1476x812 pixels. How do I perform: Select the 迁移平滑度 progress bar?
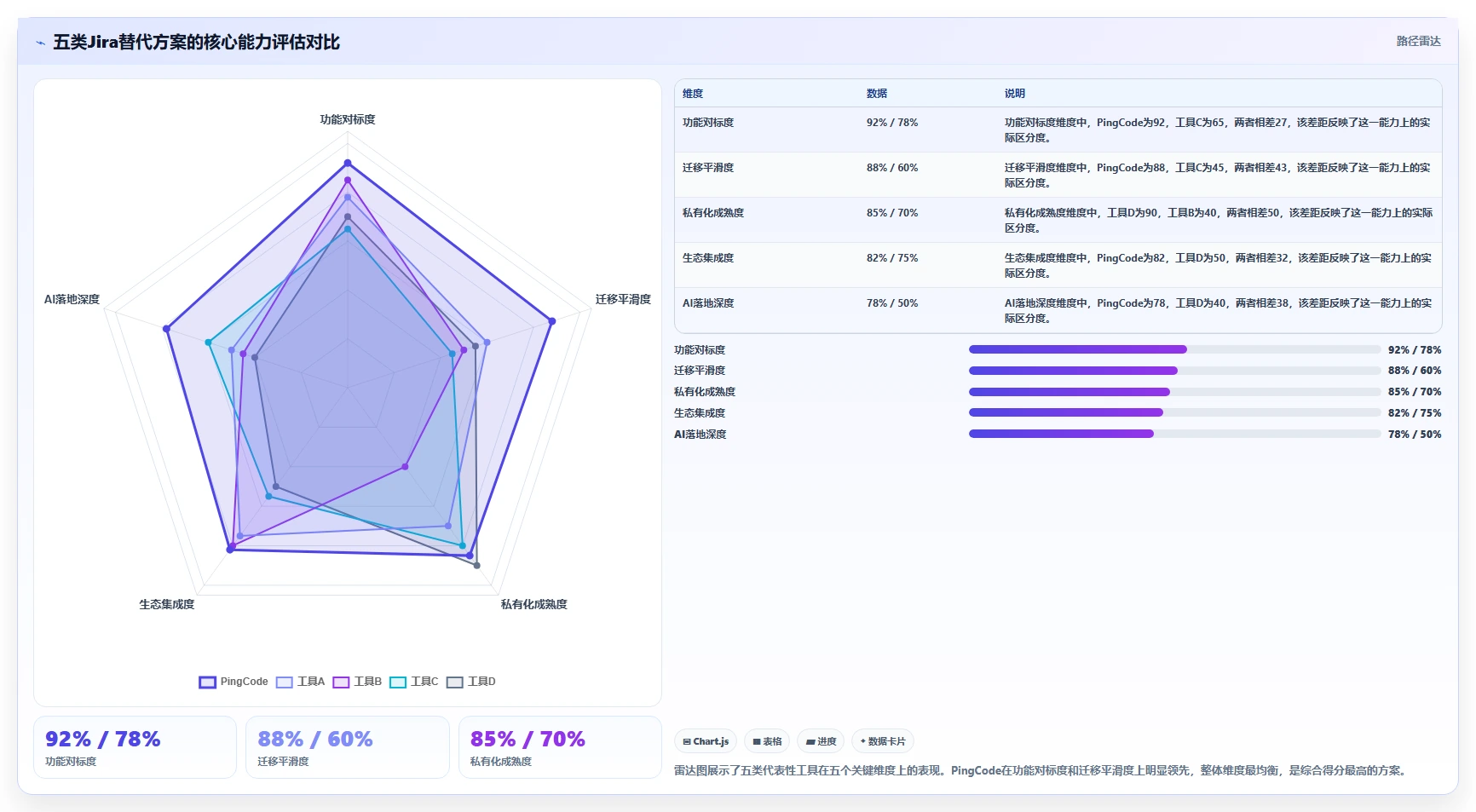pos(1174,371)
